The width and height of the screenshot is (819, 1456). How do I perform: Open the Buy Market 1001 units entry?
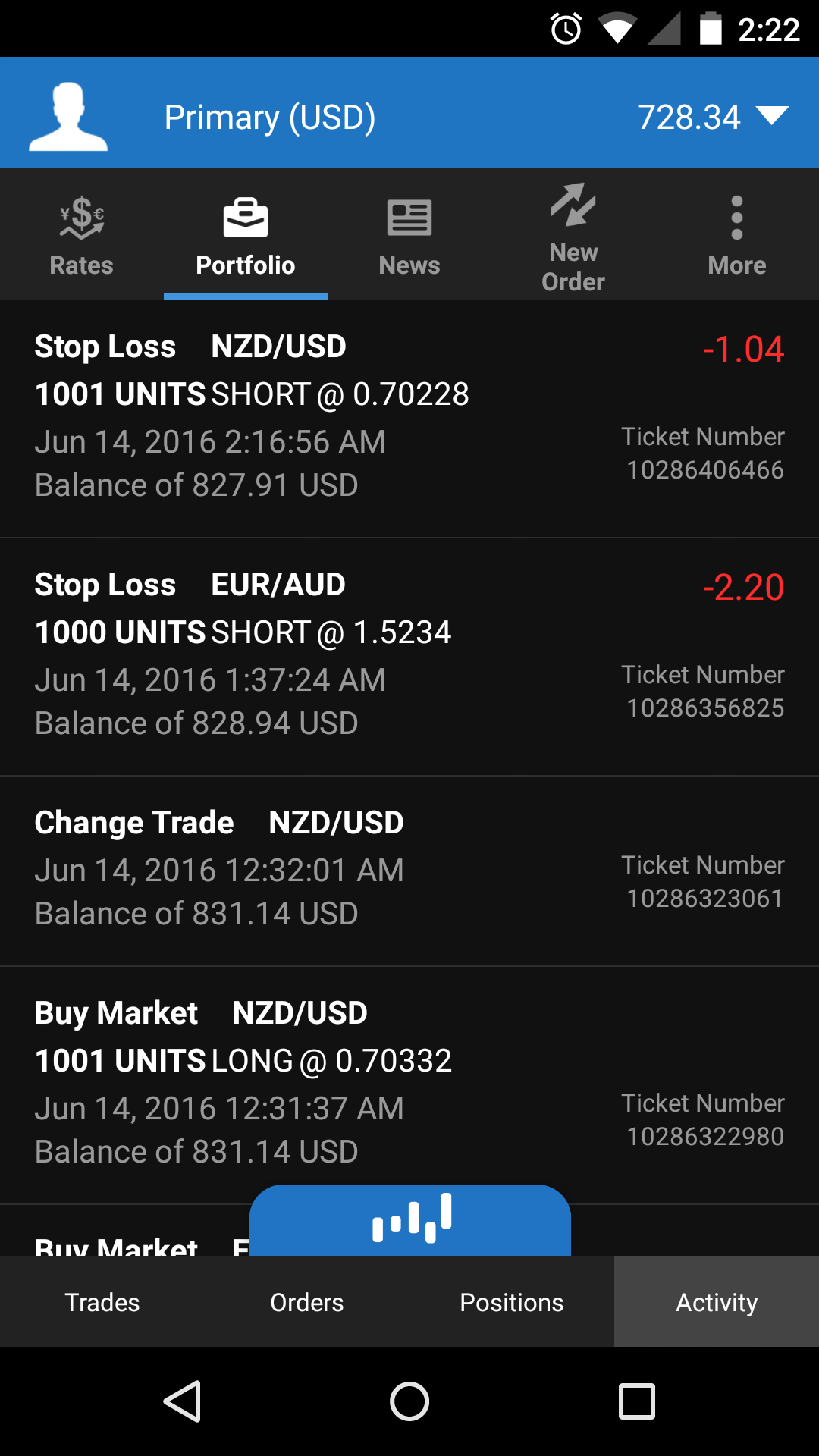point(409,1084)
